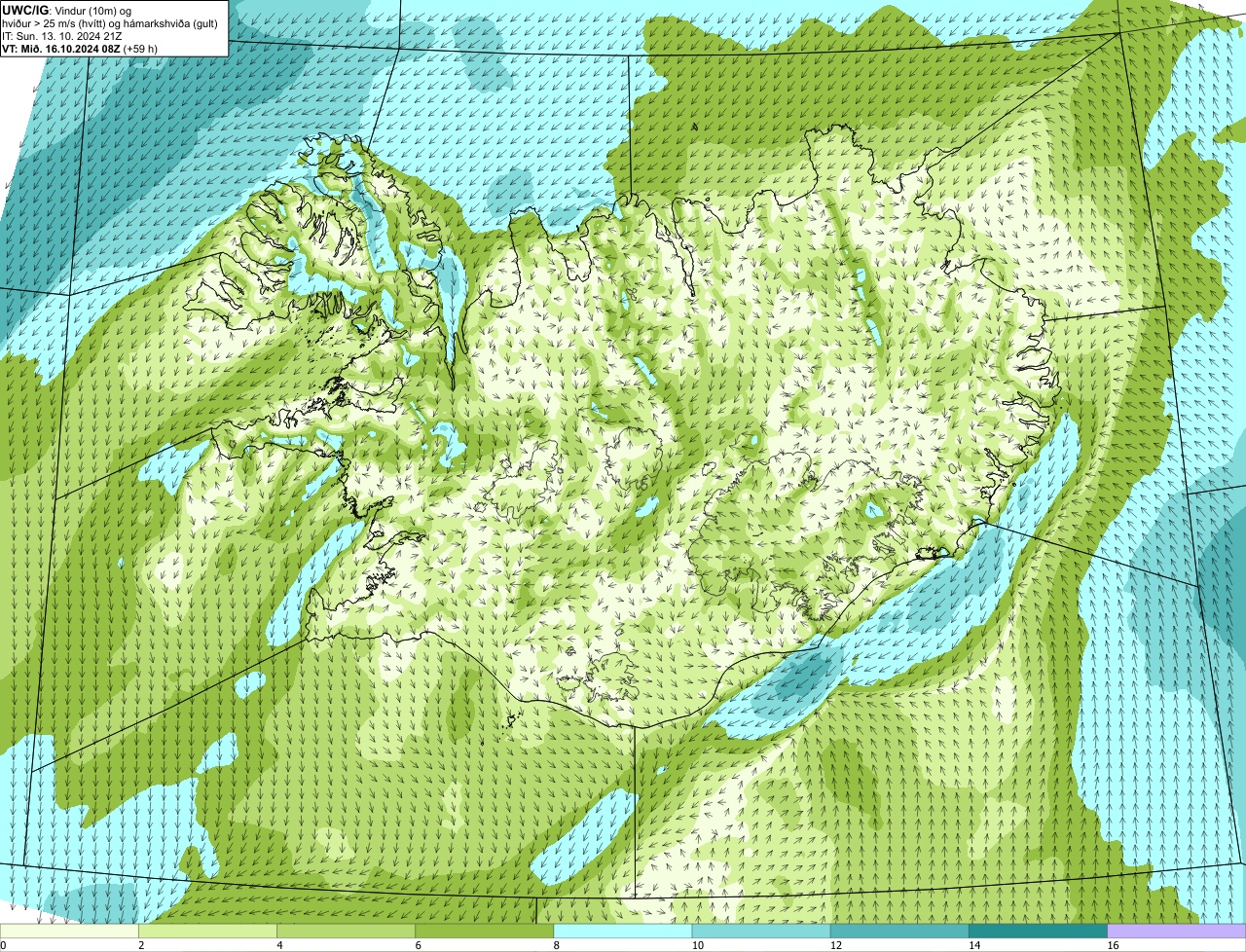Click the green 4–6 m/s legend swatch
Viewport: 1246px width, 952px height.
(347, 932)
